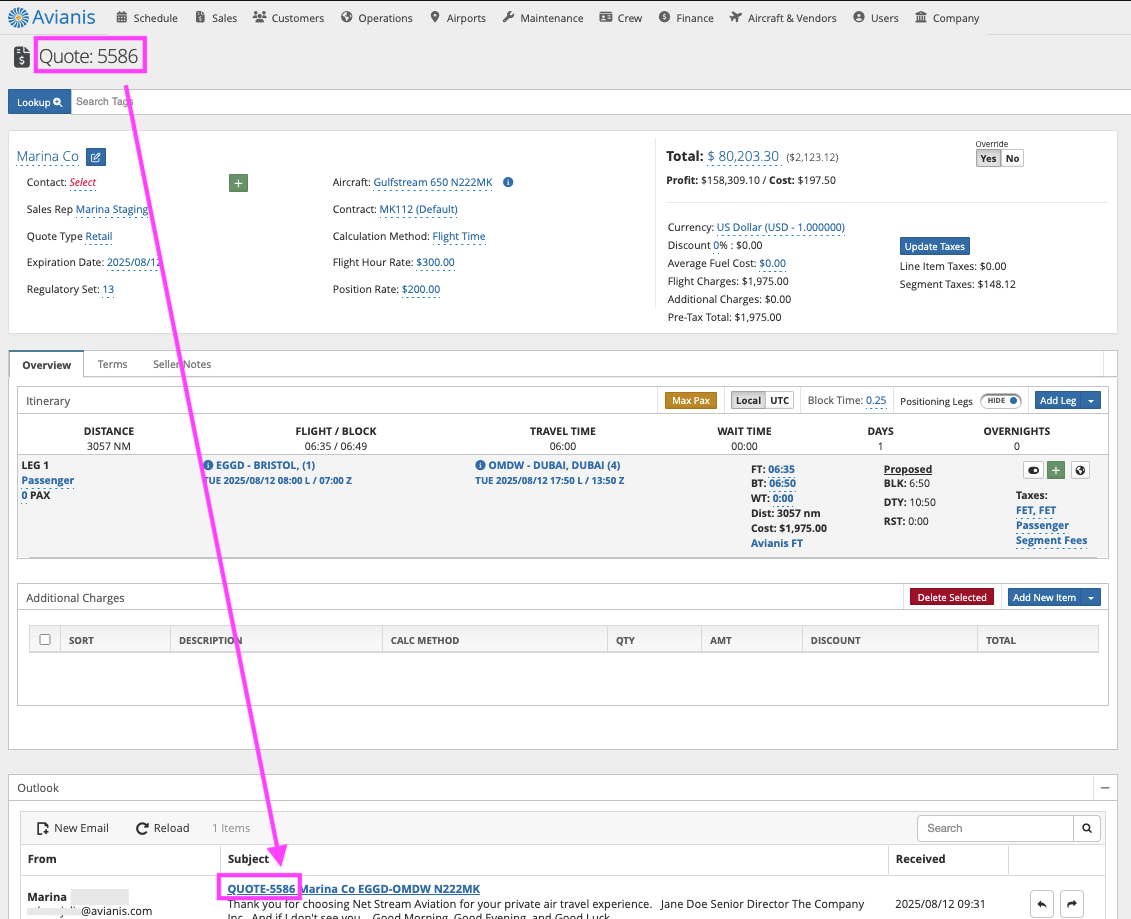Add a contact with the green plus

coord(238,183)
